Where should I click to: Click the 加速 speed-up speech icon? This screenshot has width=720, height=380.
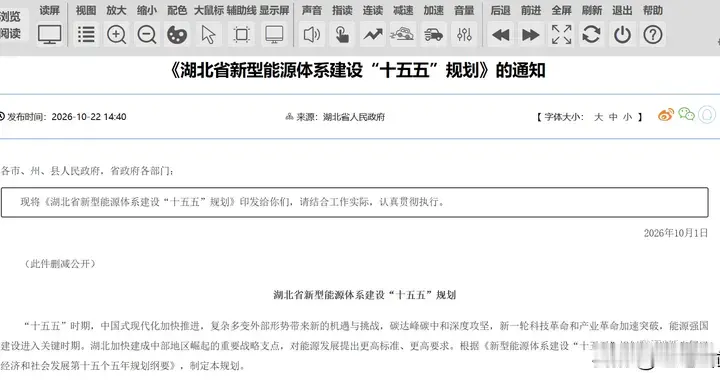[x=433, y=34]
